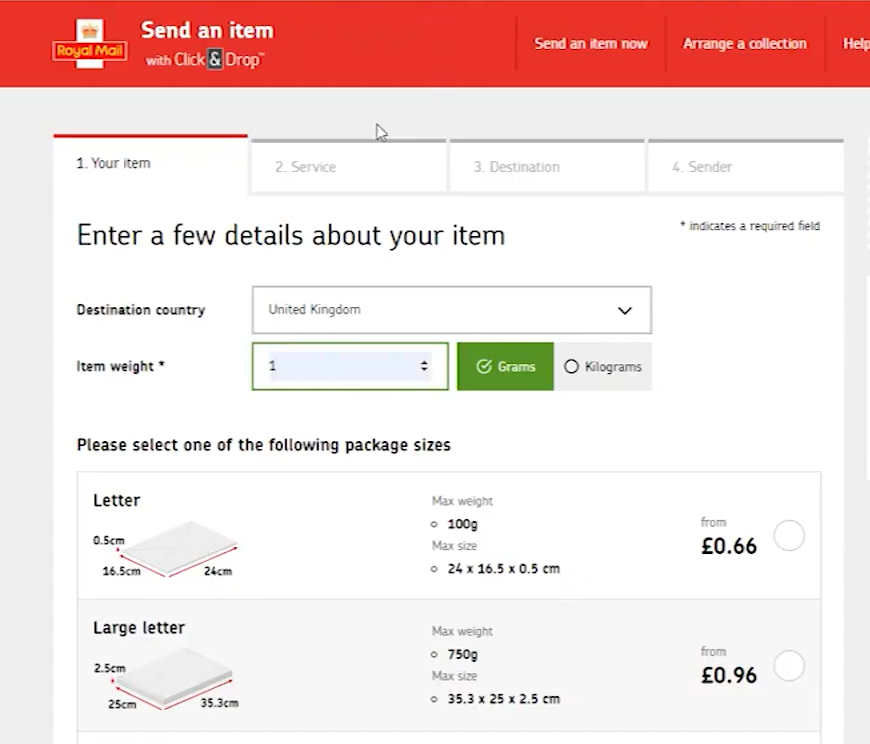
Task: Select the Kilograms weight unit
Action: [603, 367]
